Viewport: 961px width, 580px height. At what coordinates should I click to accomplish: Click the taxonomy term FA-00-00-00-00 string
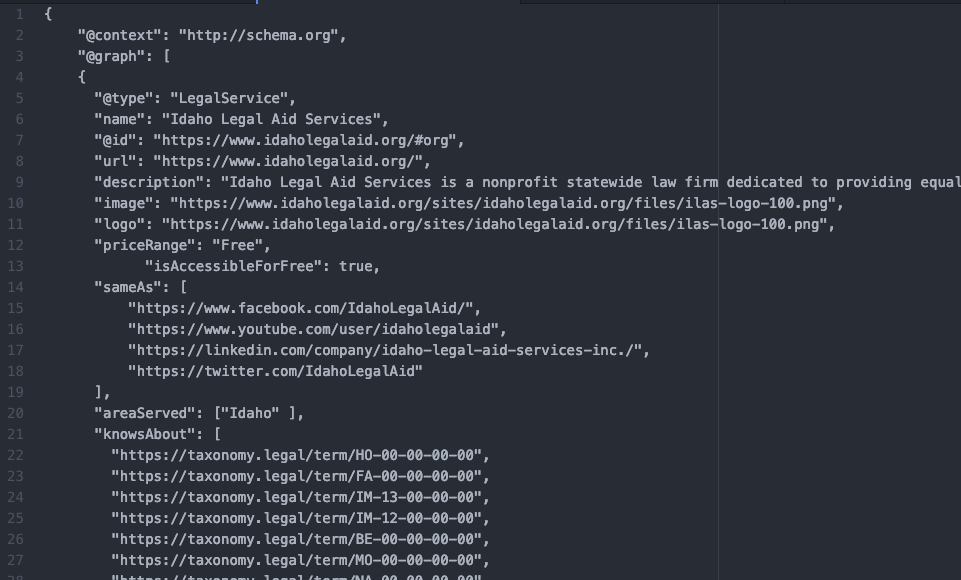coord(296,476)
